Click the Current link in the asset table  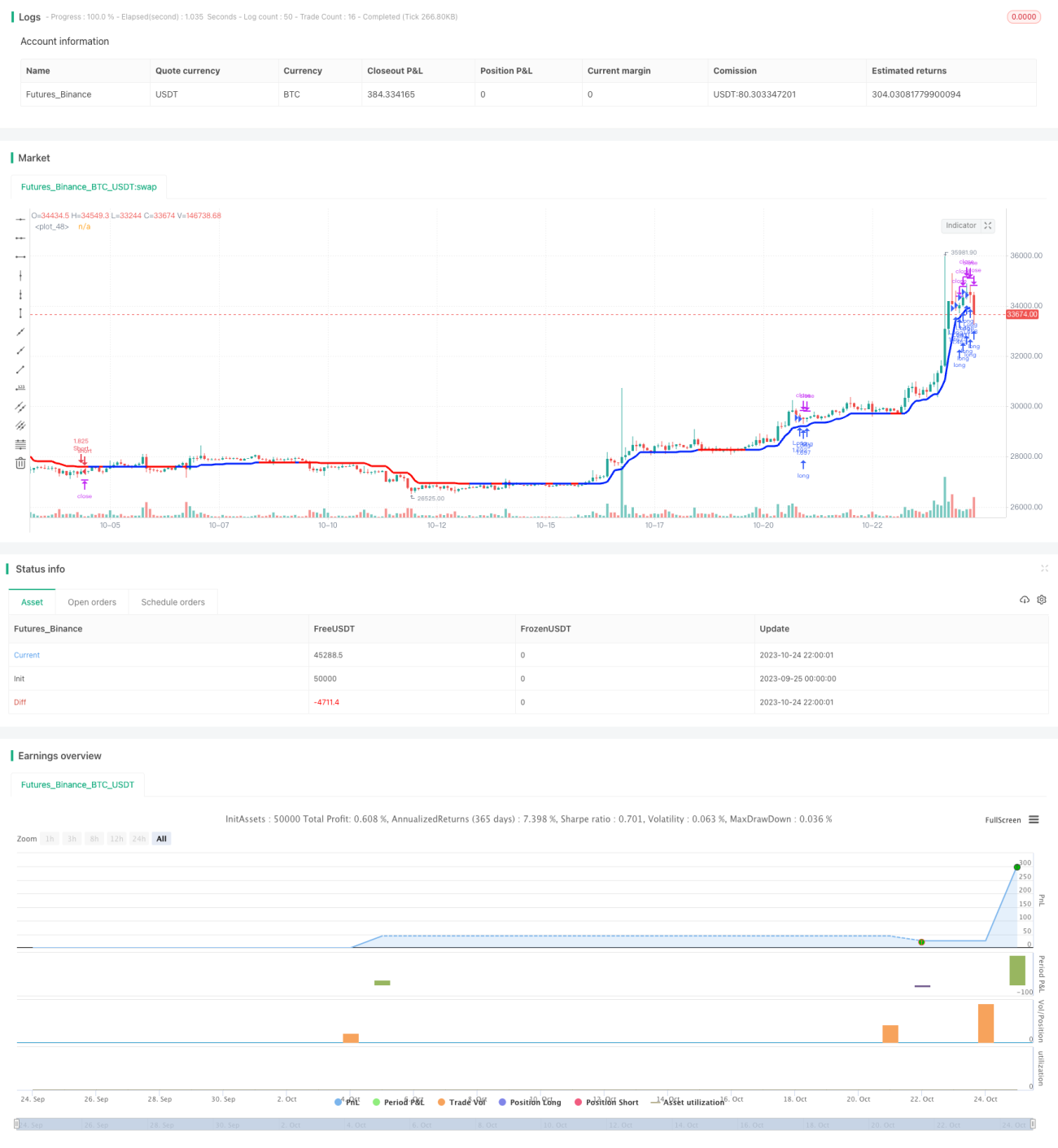tap(27, 655)
